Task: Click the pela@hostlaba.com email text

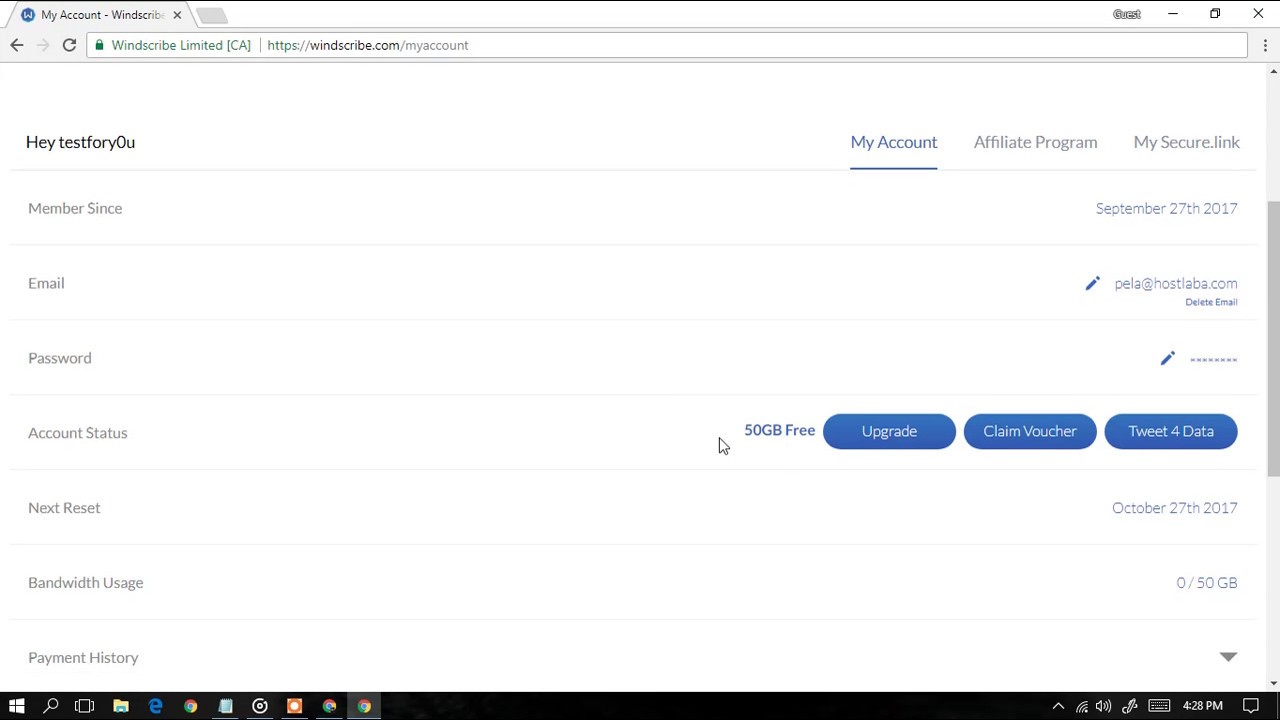Action: 1176,284
